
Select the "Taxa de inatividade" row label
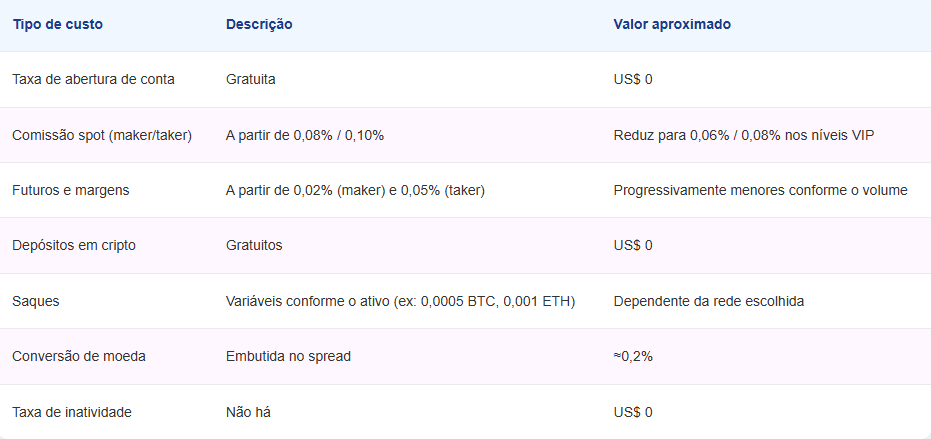72,412
